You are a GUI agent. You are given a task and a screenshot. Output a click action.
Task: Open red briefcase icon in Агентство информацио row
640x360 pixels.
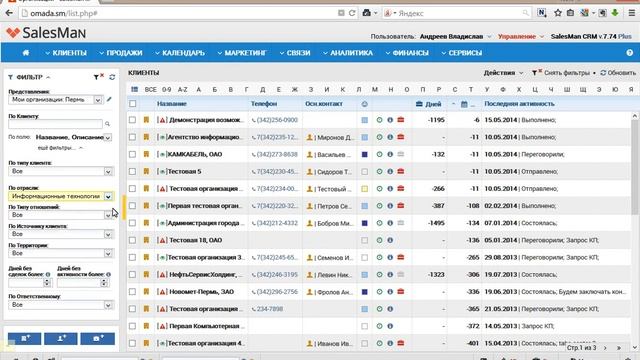(401, 137)
